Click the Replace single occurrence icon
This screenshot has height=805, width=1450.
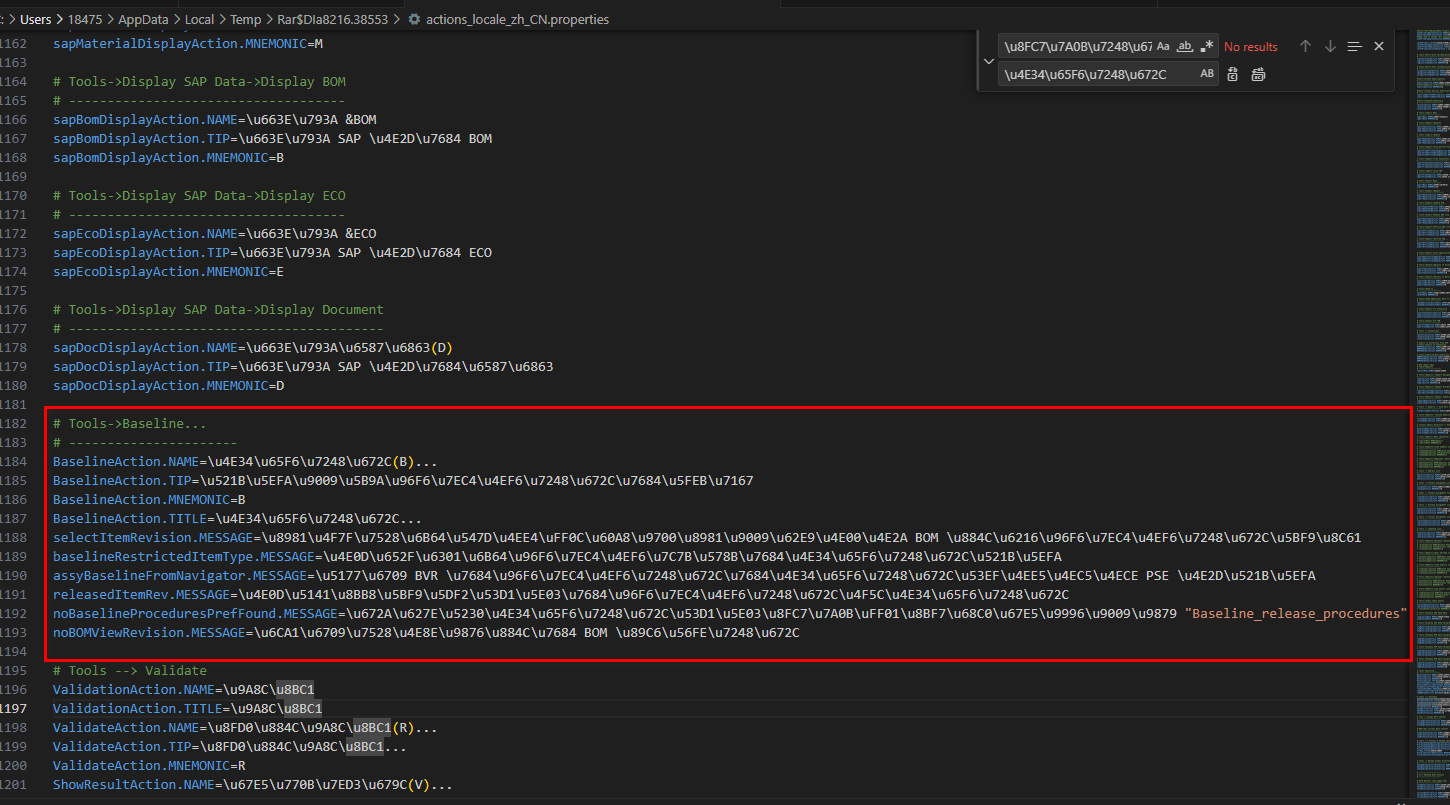tap(1233, 74)
